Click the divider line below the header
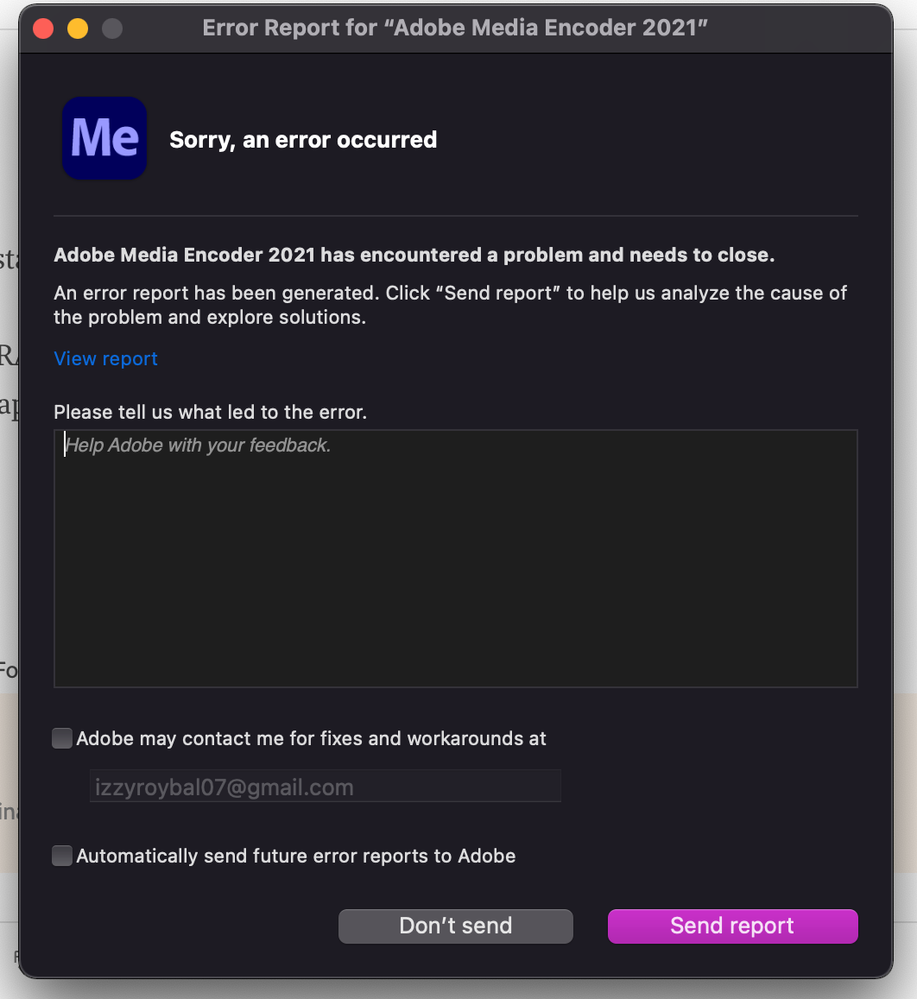The image size is (917, 999). coord(455,215)
